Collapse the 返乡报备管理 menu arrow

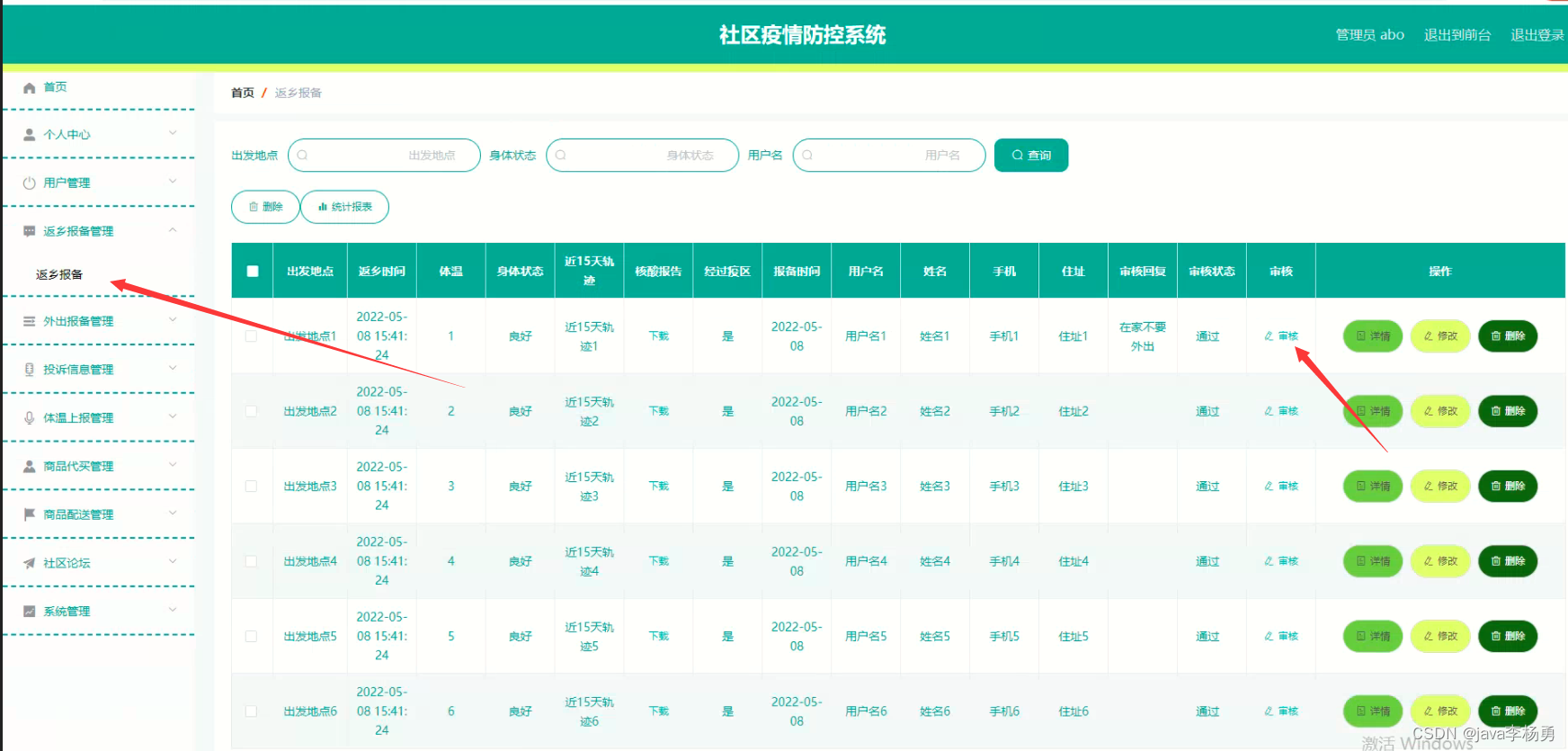173,230
